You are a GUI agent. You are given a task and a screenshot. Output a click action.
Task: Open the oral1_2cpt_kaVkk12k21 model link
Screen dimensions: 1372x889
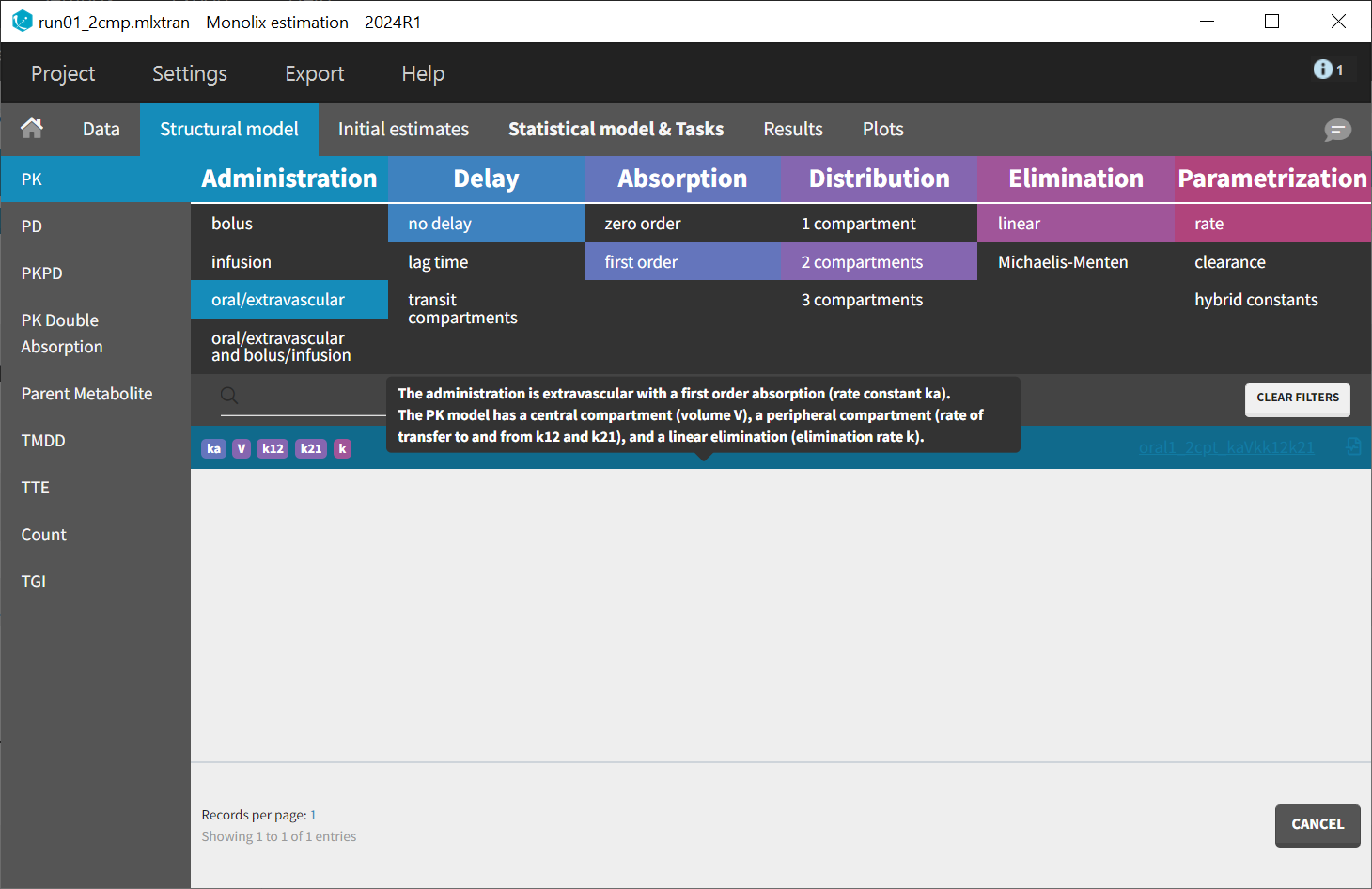[1225, 447]
